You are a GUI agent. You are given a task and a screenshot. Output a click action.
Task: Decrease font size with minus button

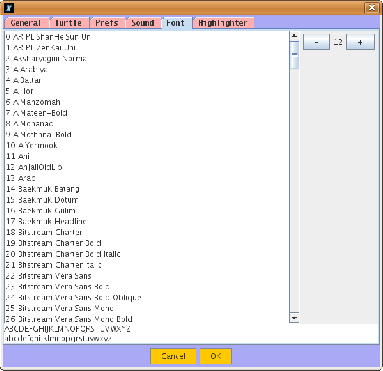pyautogui.click(x=316, y=42)
